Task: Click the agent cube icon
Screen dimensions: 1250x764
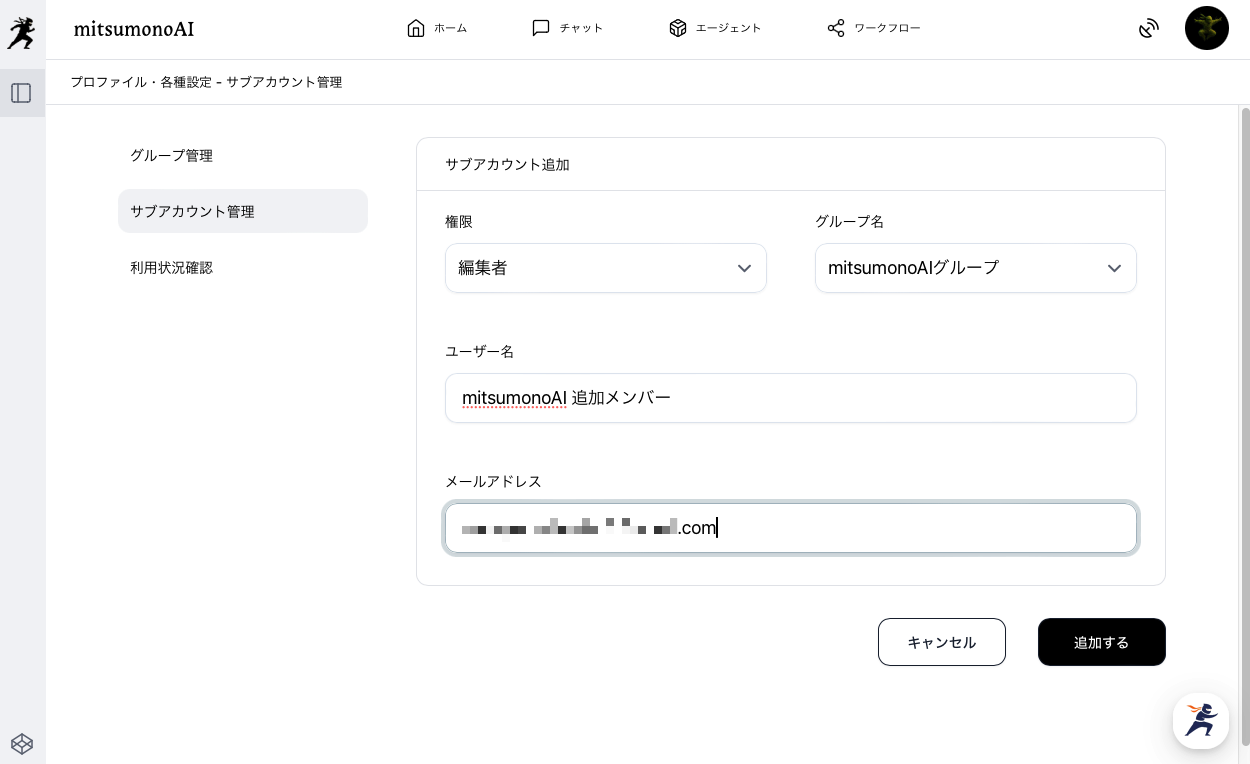Action: [678, 28]
